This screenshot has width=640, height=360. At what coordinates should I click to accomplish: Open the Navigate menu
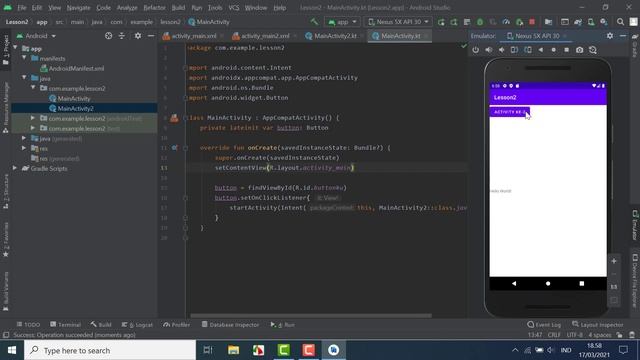pyautogui.click(x=78, y=8)
